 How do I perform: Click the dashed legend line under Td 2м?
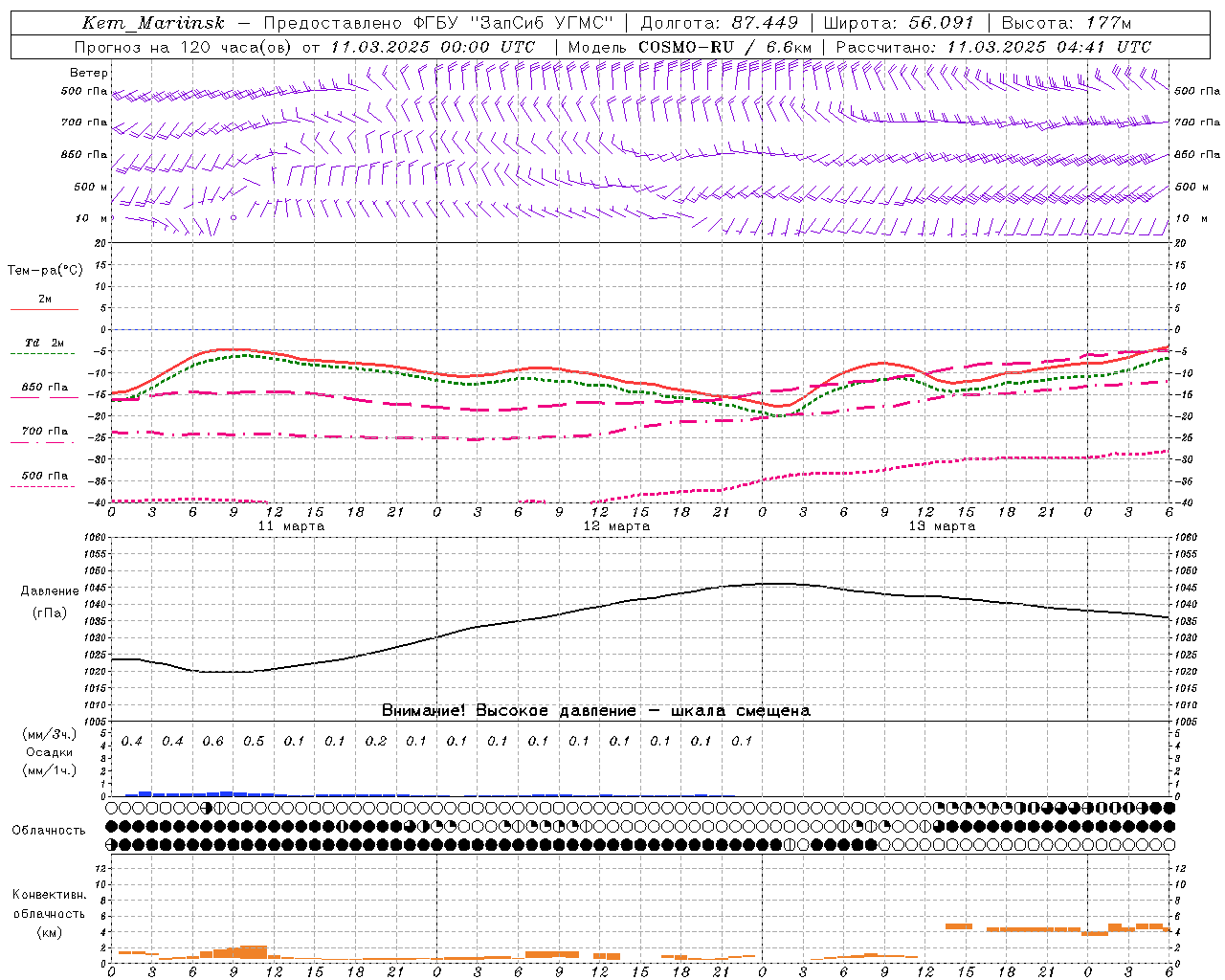(44, 353)
